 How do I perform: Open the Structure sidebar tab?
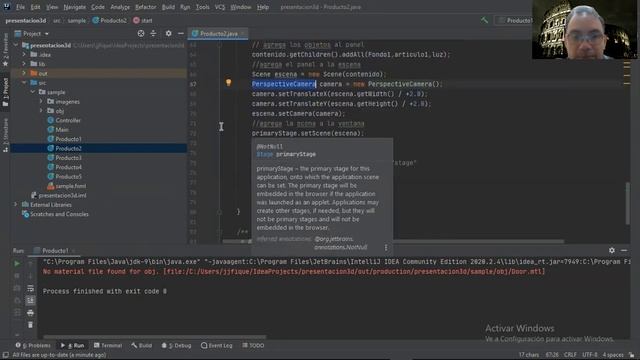5,135
